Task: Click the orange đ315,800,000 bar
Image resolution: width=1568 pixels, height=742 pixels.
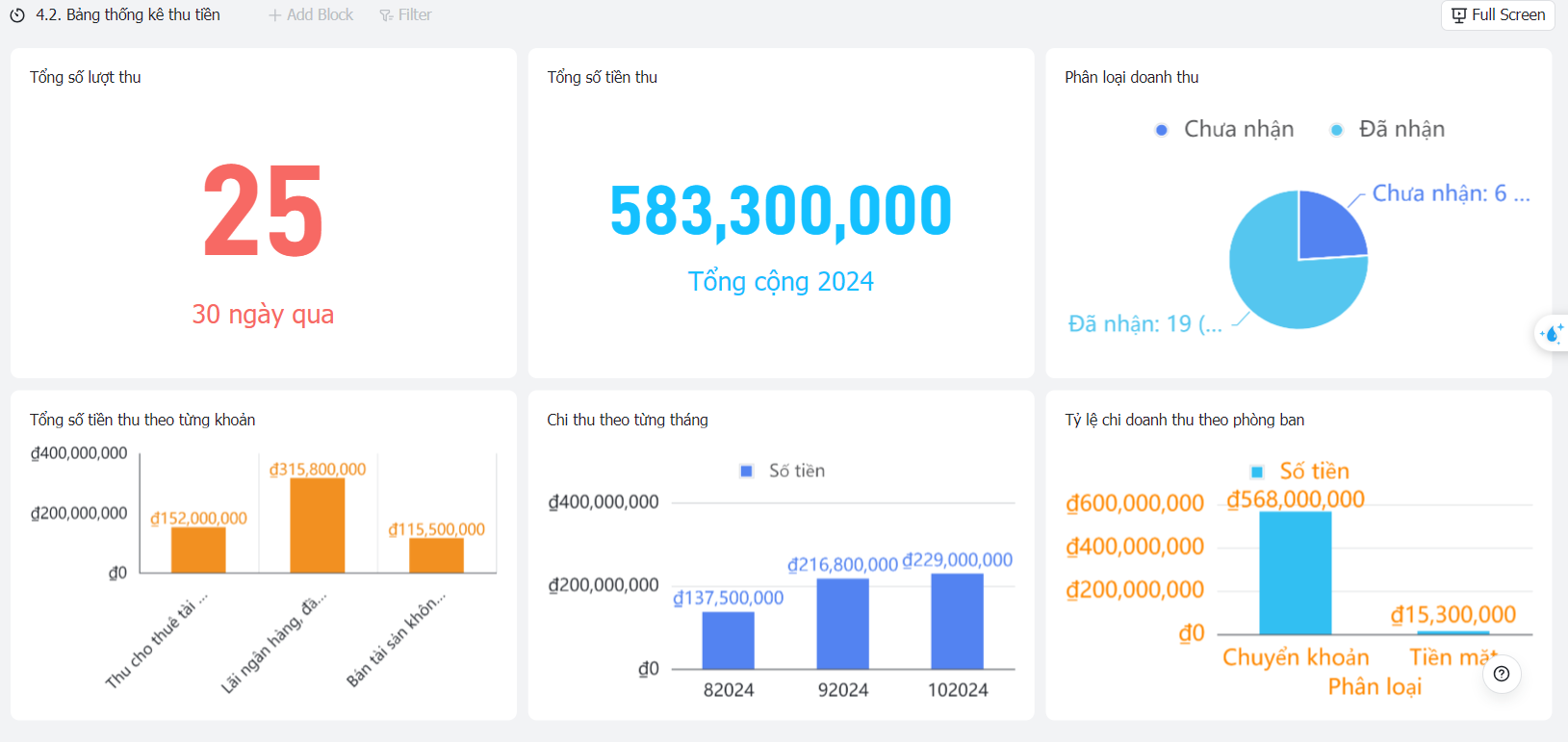Action: click(x=318, y=525)
